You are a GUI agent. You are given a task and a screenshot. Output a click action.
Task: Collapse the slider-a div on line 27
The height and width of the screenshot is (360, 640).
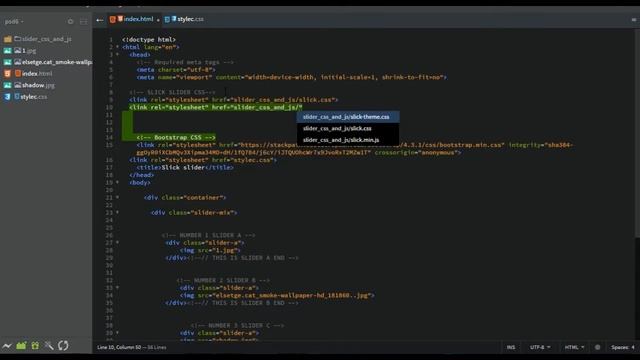pyautogui.click(x=118, y=242)
